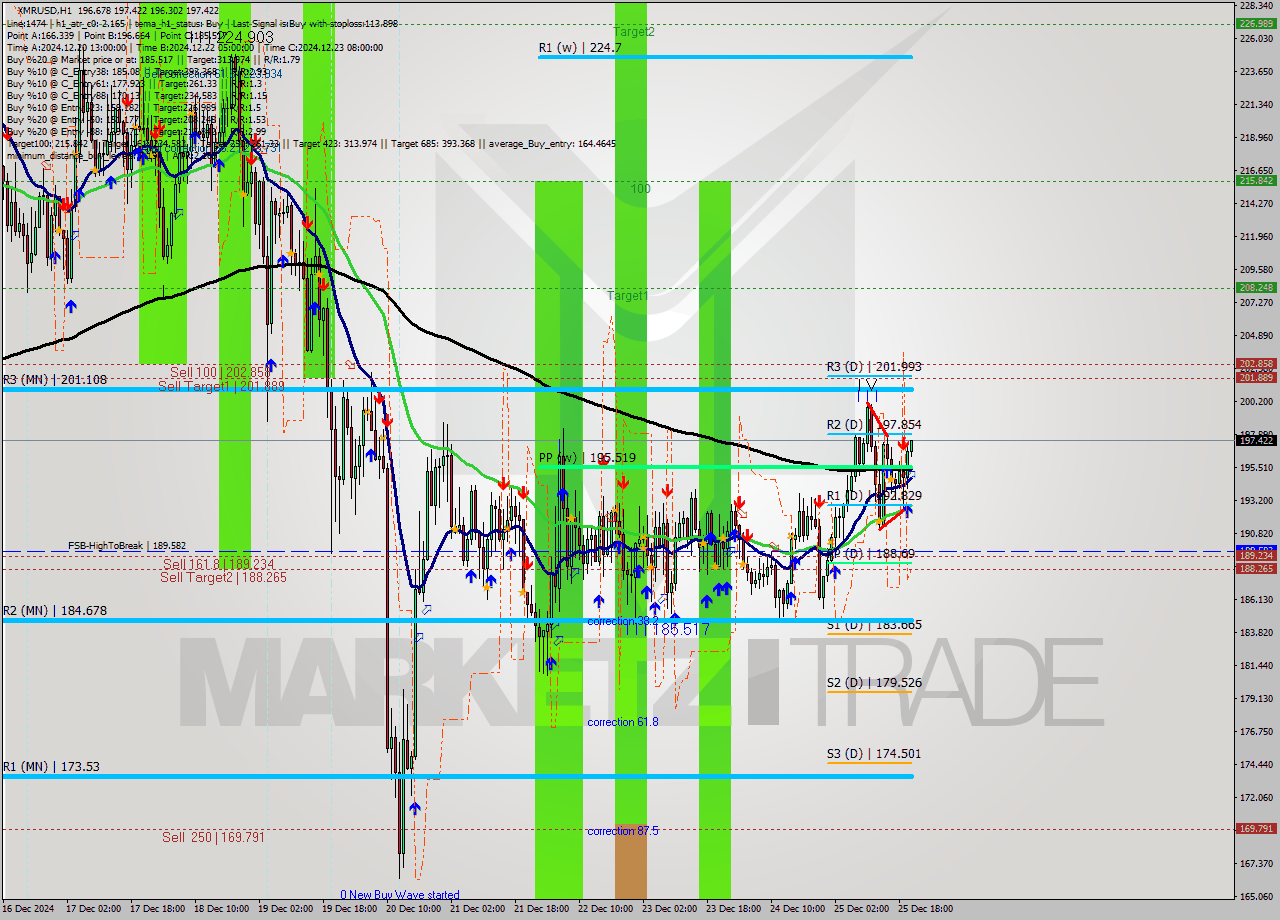The image size is (1280, 920).
Task: Click the '22 Dec 10:00' time axis label
Action: (x=605, y=909)
